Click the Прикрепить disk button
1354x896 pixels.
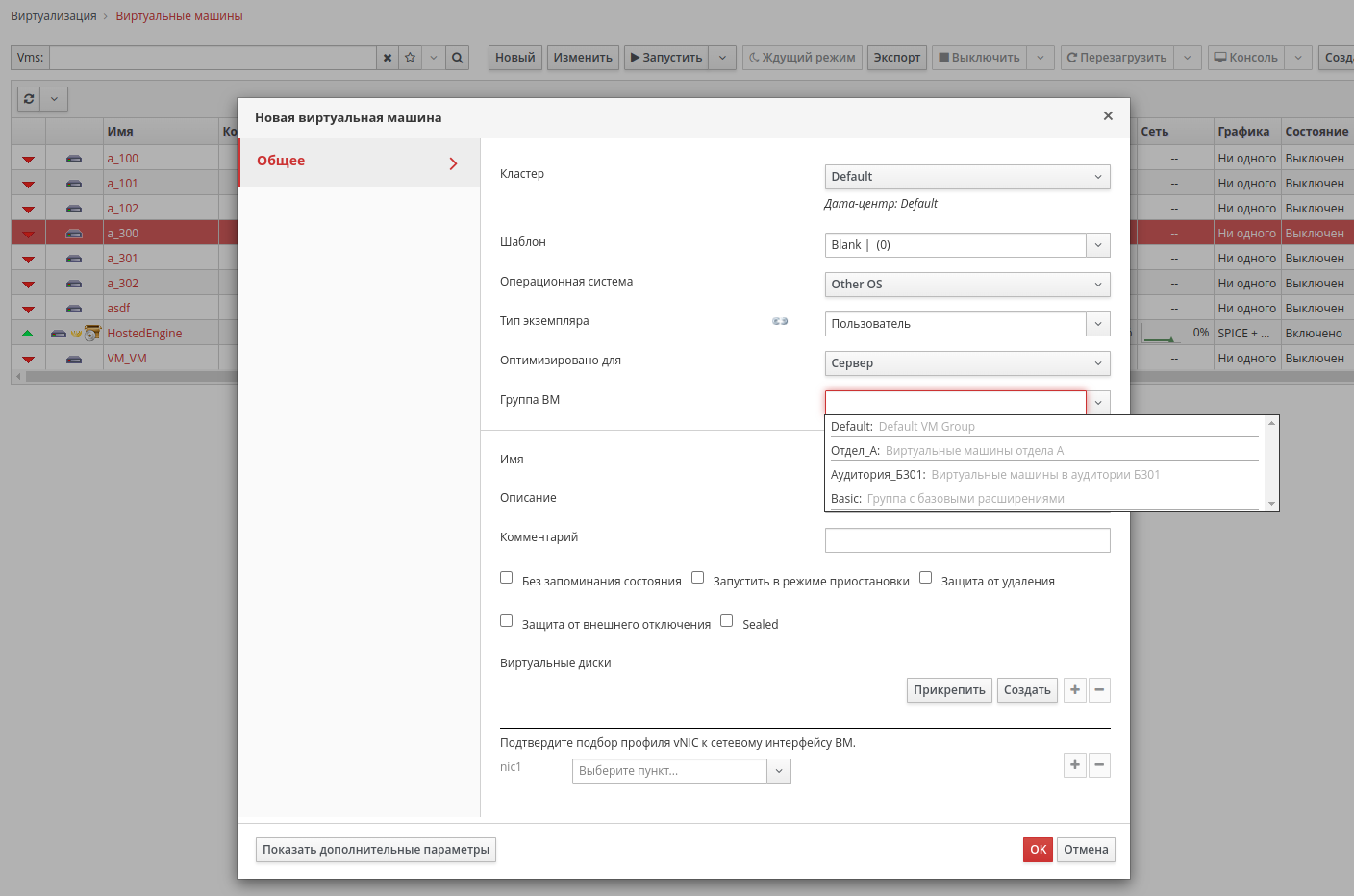click(949, 690)
